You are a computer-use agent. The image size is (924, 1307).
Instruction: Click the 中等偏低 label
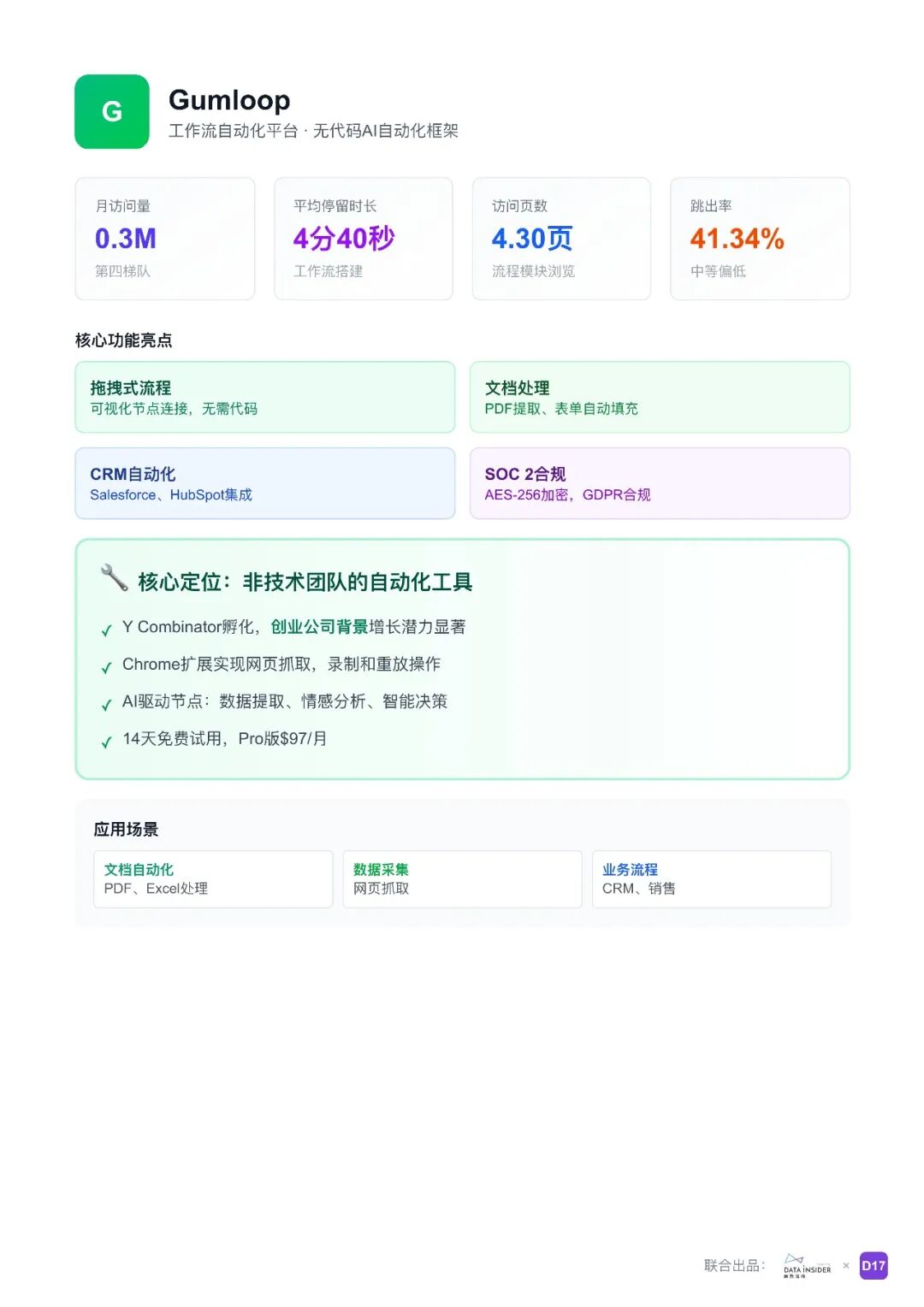[718, 271]
